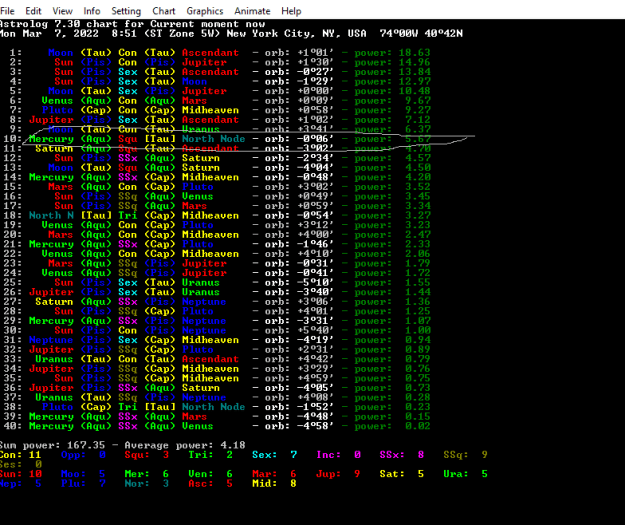Click the 'Average power: 4.18' text
Screen dimensions: 625x525
(185, 445)
